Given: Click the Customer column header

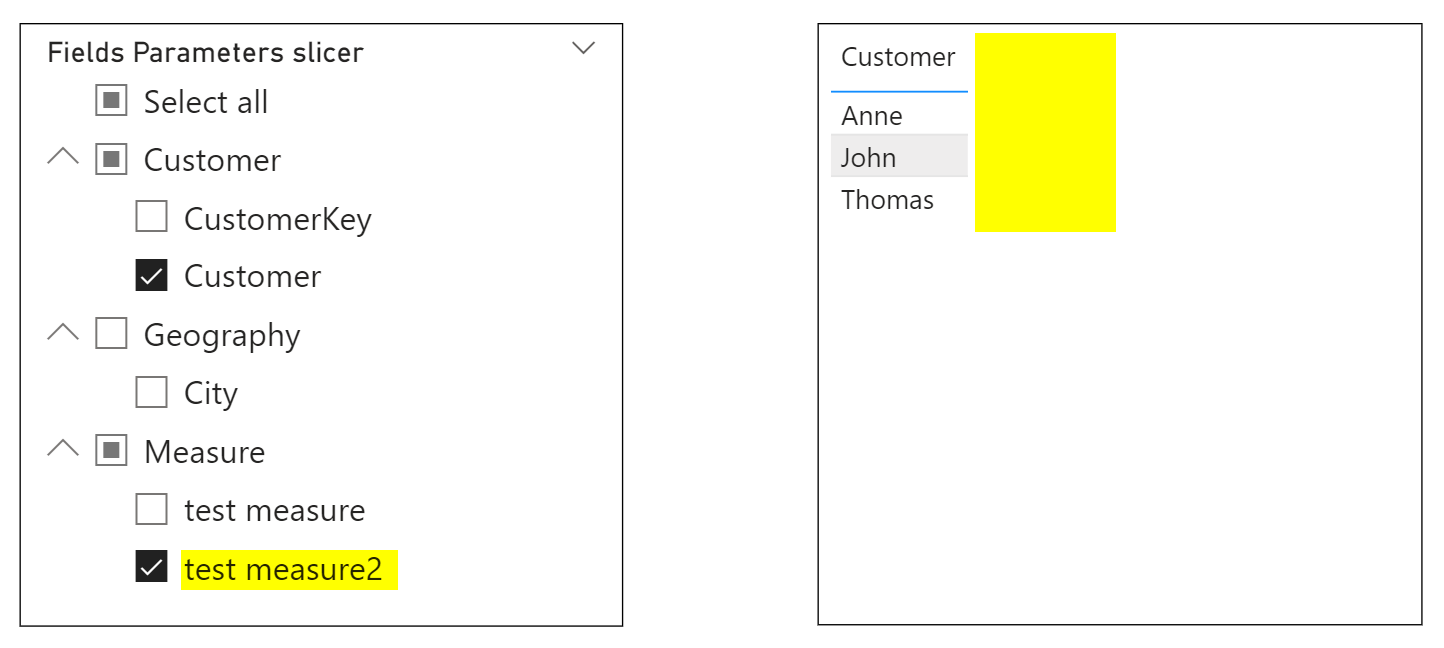Looking at the screenshot, I should coord(897,57).
